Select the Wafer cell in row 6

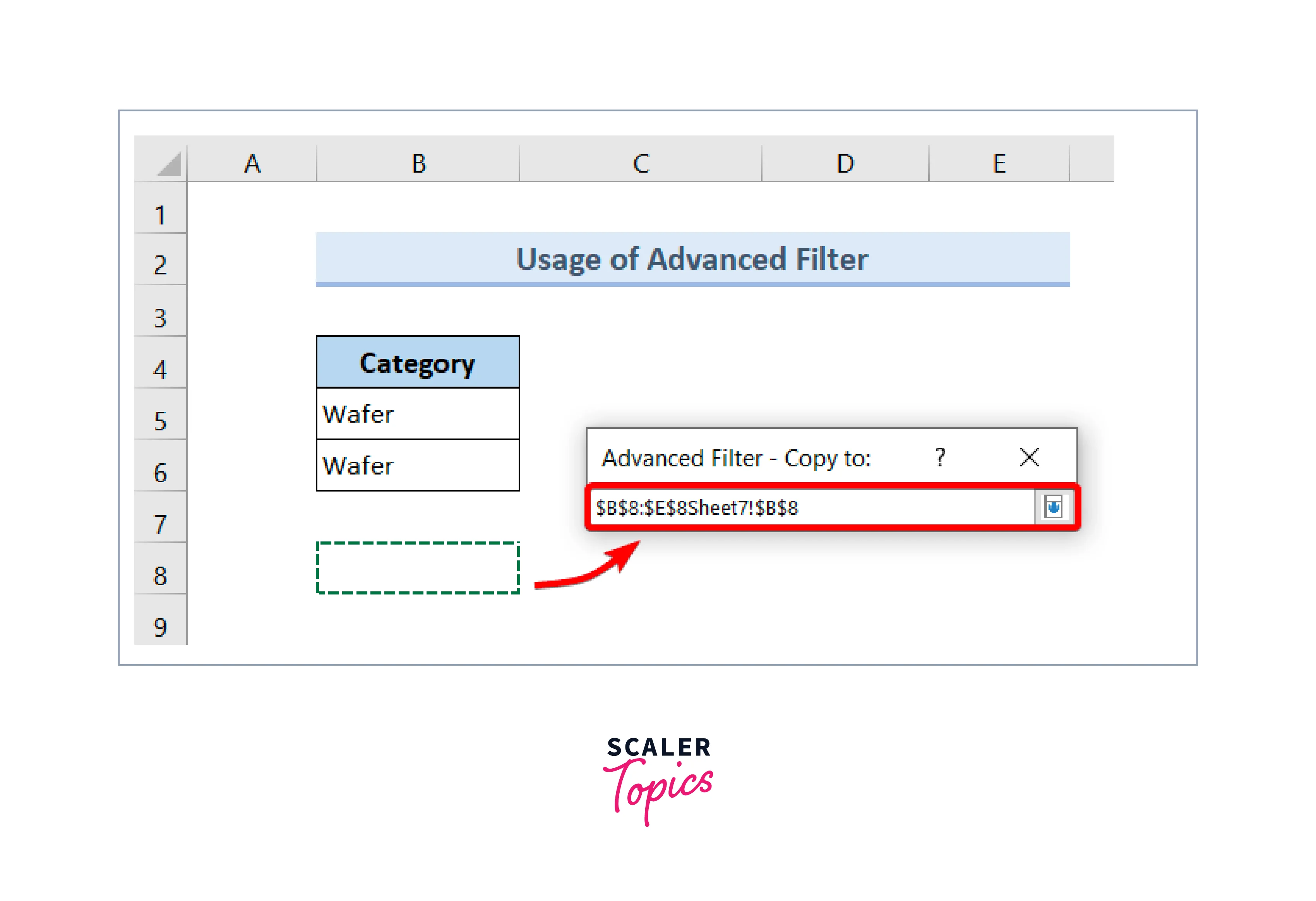(417, 466)
